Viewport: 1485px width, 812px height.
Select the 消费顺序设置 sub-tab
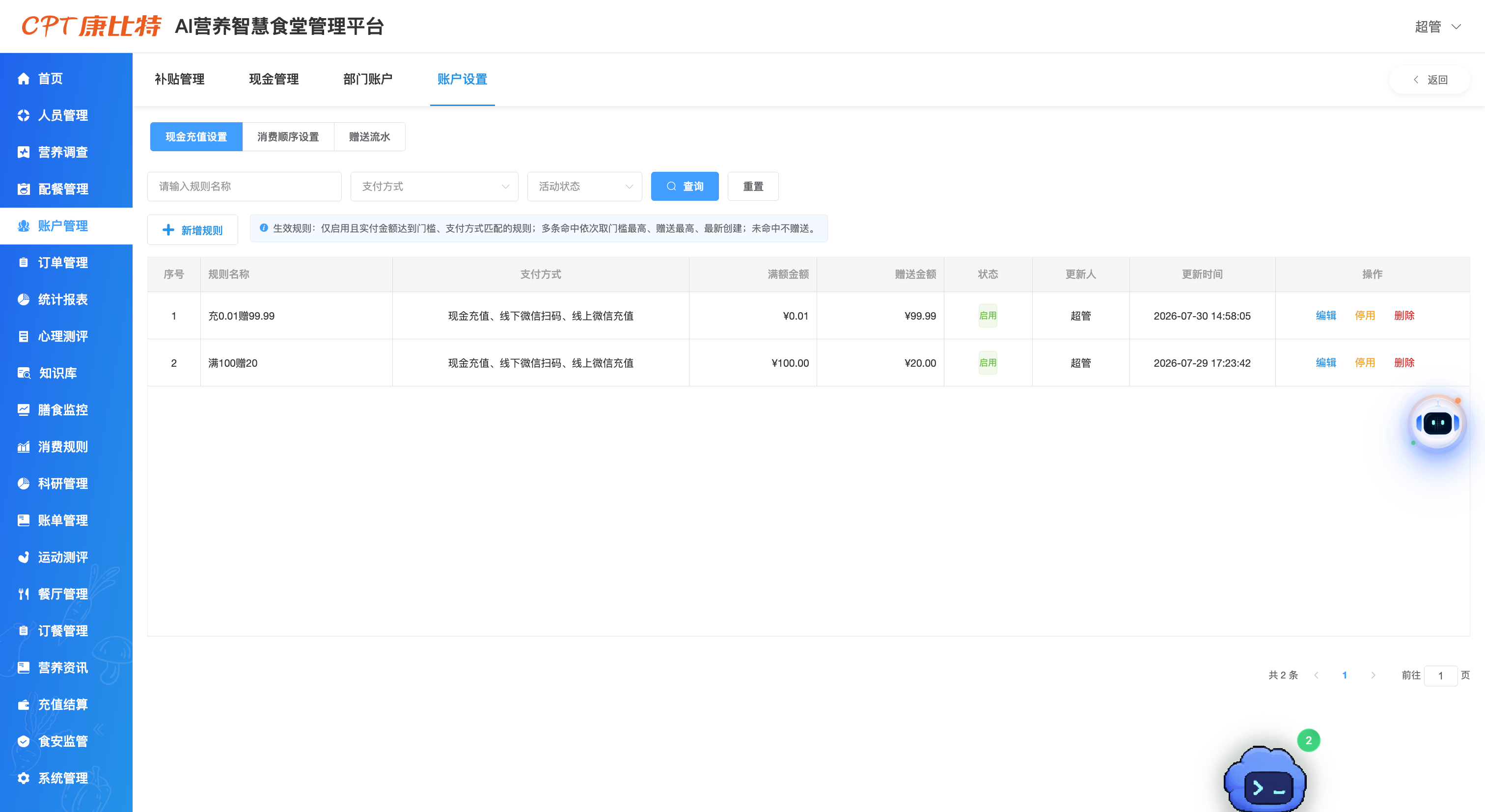click(x=288, y=136)
